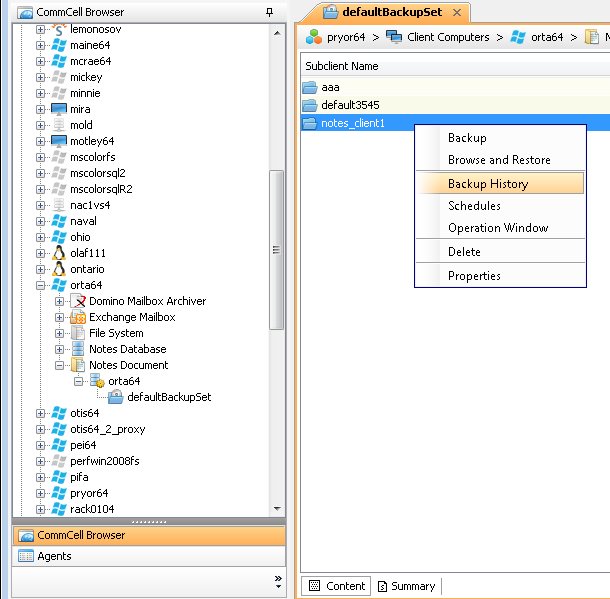Screen dimensions: 610x599
Task: Select perfwin2008fs in the tree
Action: (105, 461)
